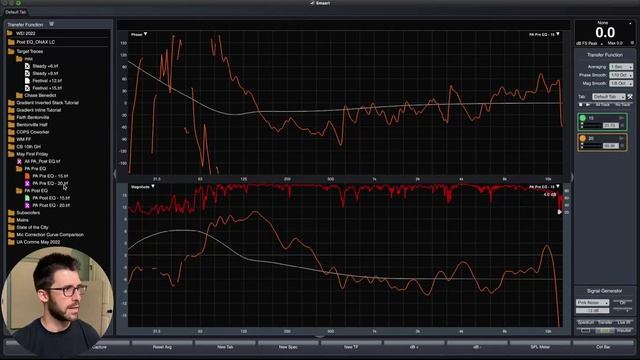Open the Phase Smooth dropdown
The image size is (640, 360).
pyautogui.click(x=621, y=75)
